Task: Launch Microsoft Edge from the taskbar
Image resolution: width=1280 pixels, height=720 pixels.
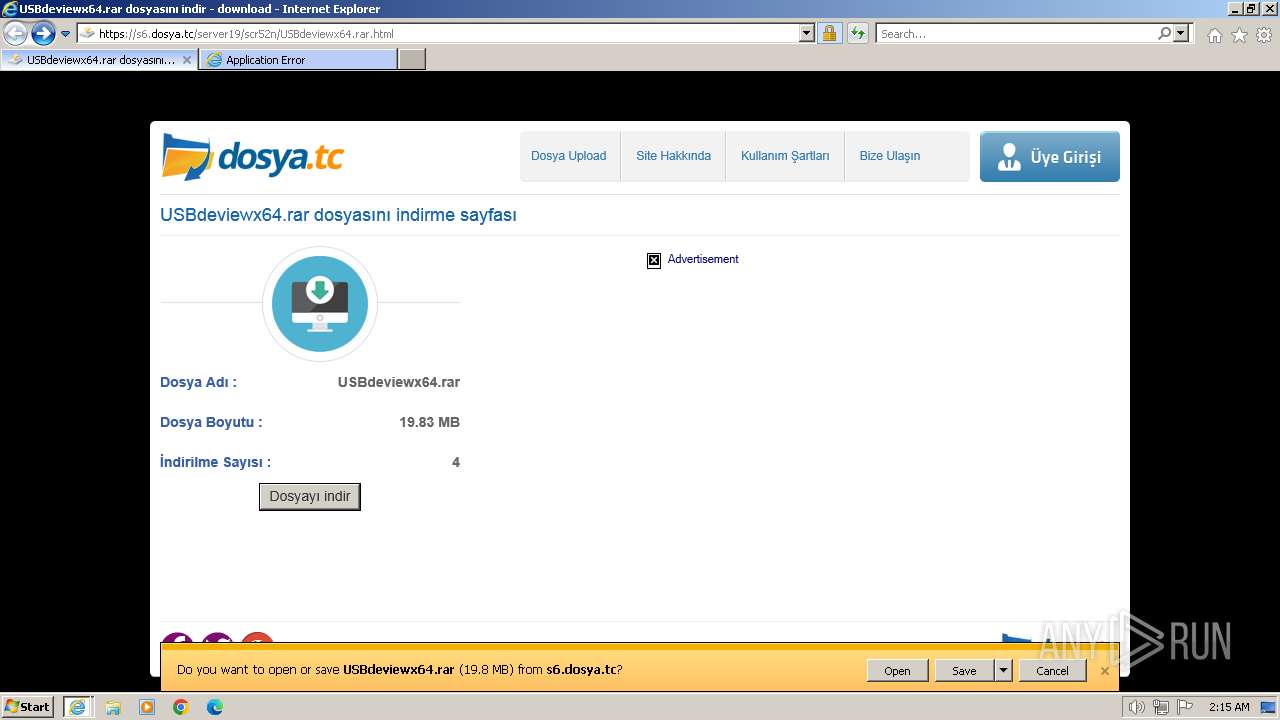Action: click(x=215, y=707)
